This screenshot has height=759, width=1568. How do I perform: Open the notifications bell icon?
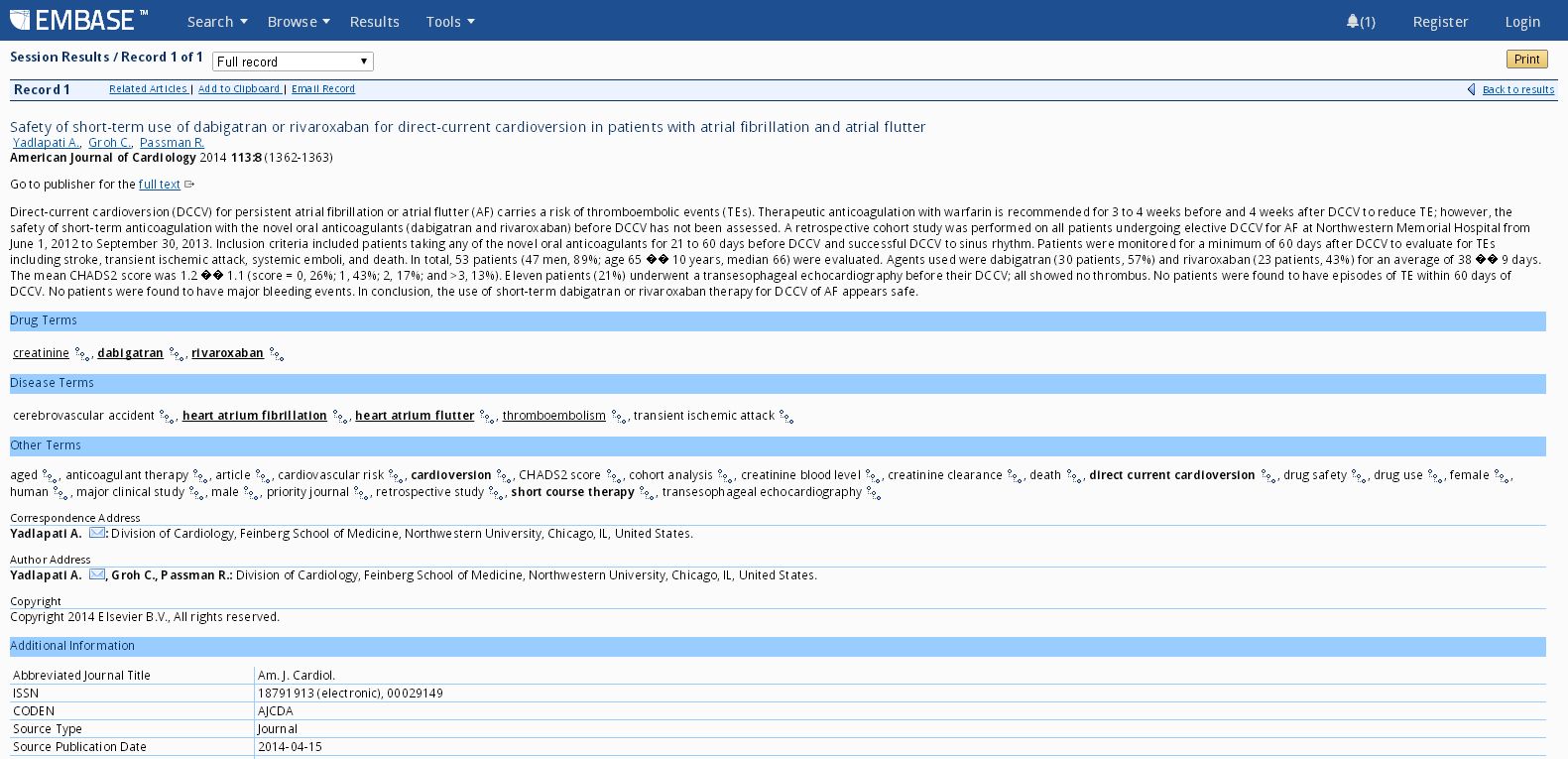point(1352,21)
